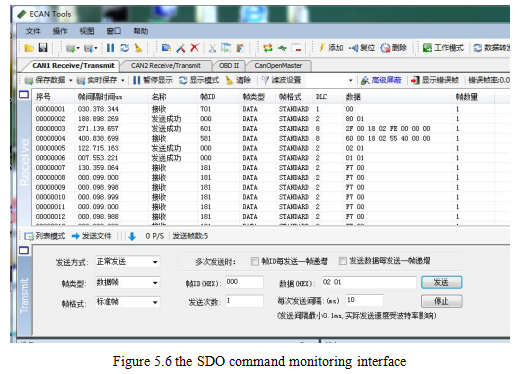Open the 视图 (View) menu
Screen dimensions: 520x374
pos(87,31)
